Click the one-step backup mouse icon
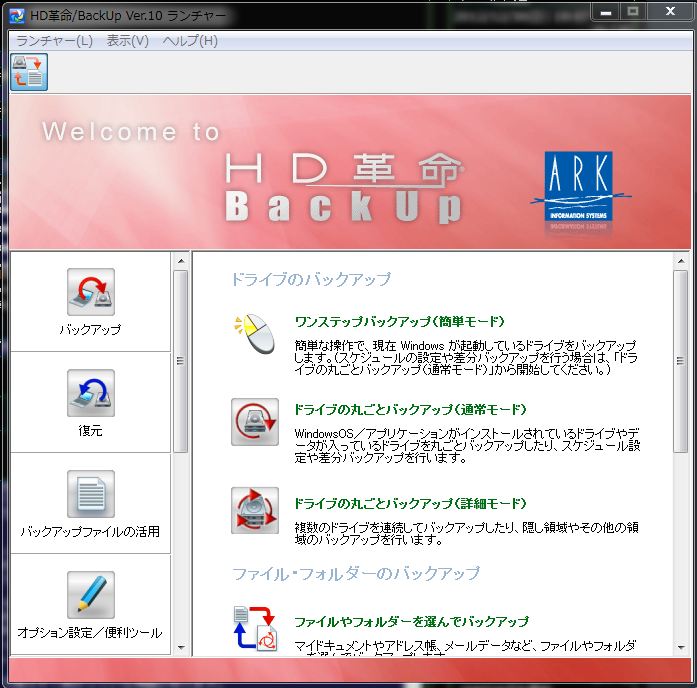 point(255,333)
